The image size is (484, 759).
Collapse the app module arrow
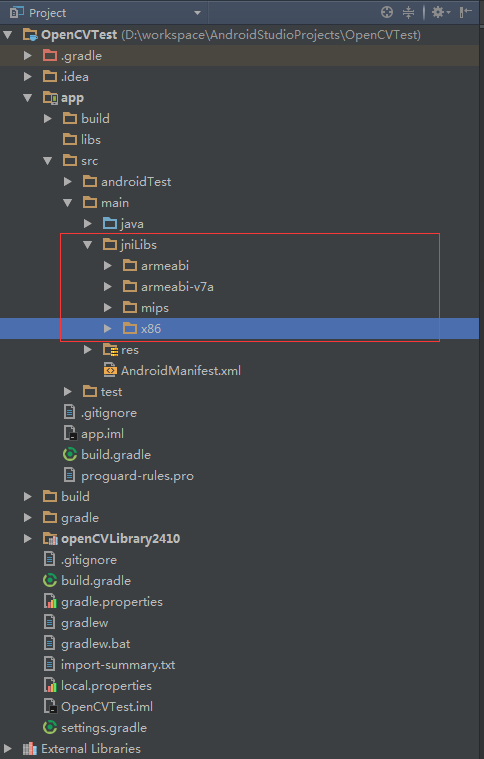[x=28, y=98]
